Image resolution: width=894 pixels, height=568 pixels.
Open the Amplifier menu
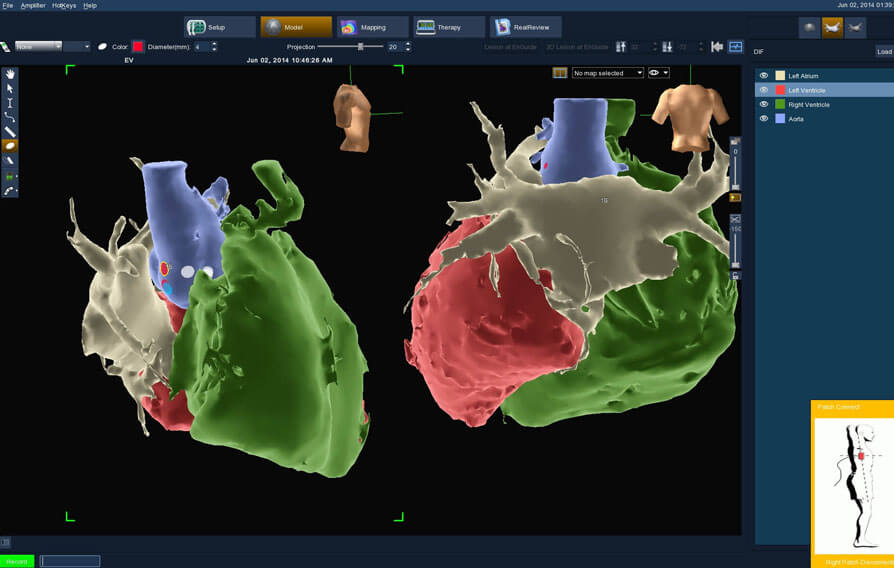coord(33,5)
